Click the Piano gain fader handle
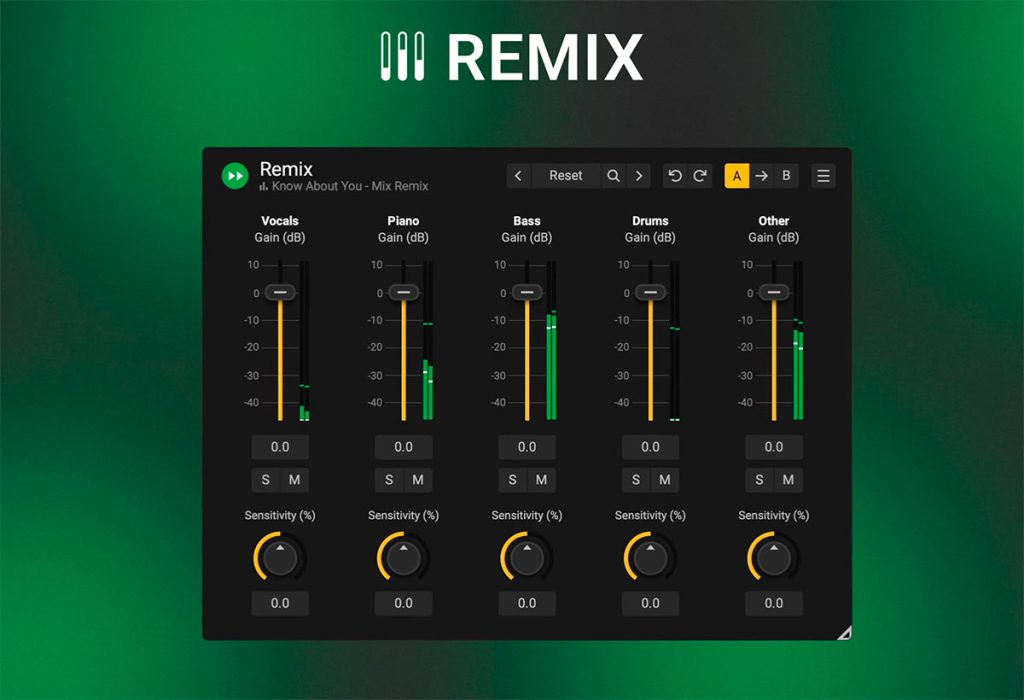1024x700 pixels. (x=404, y=292)
